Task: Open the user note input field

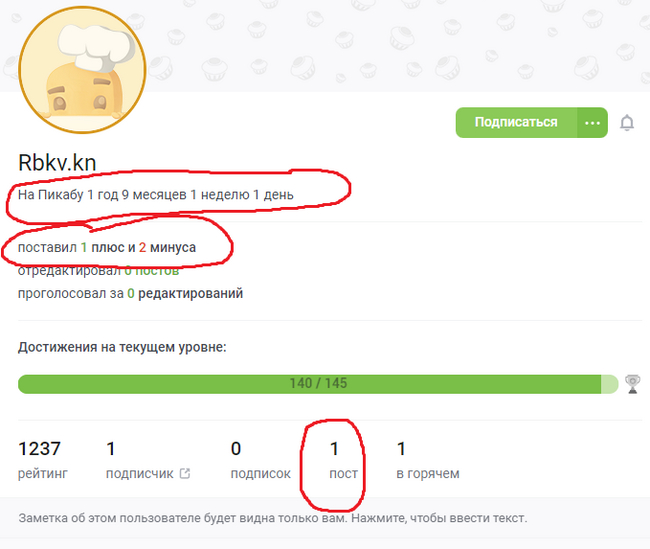Action: coord(273,518)
